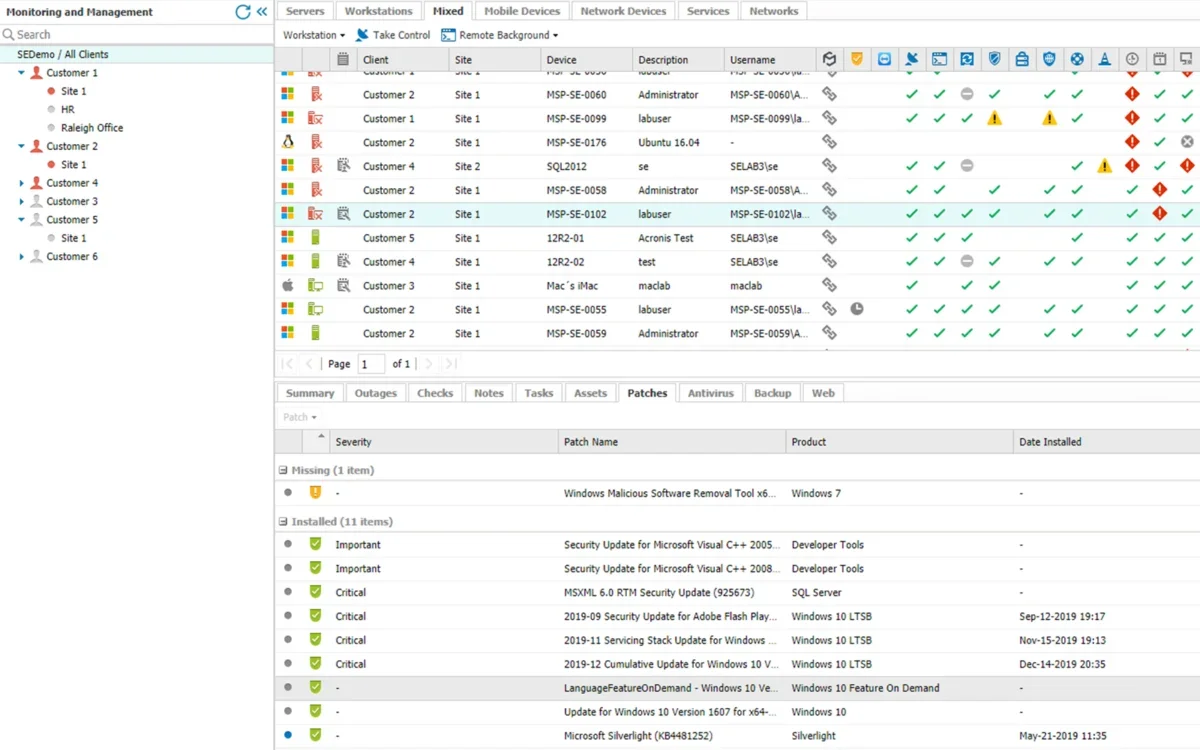Click the page number input box

tap(371, 364)
